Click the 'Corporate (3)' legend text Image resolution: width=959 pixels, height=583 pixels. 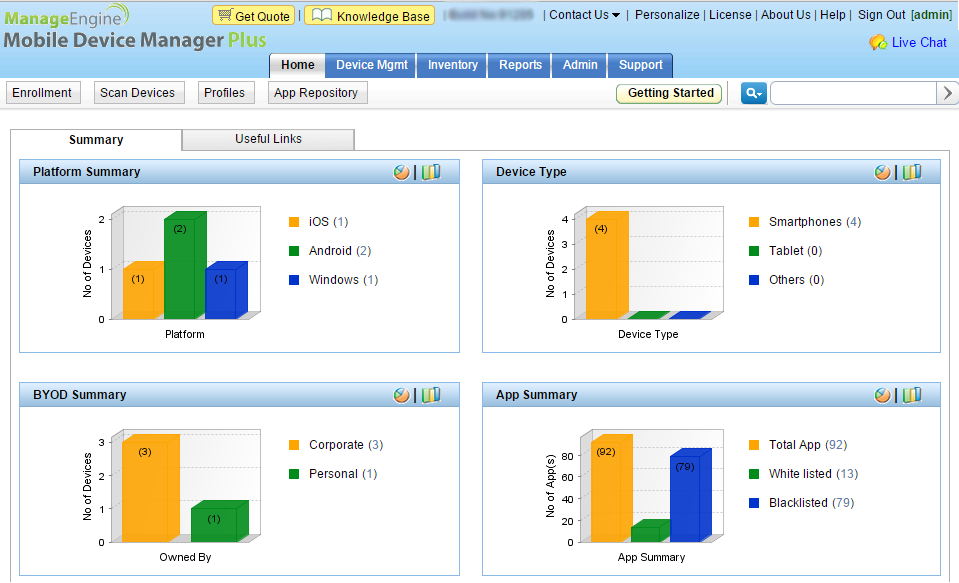click(x=346, y=445)
